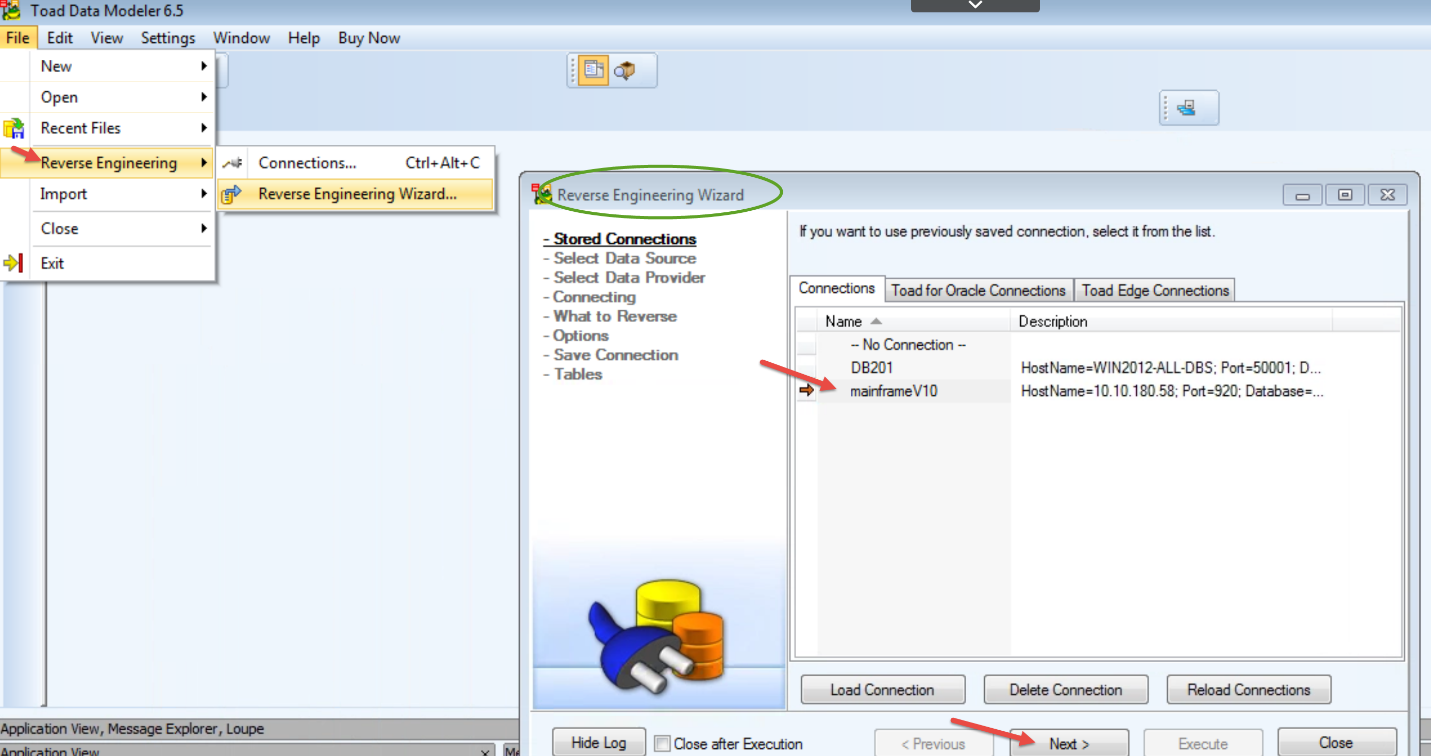The height and width of the screenshot is (756, 1431).
Task: Click the floating toolbar computer icon
Action: pyautogui.click(x=1187, y=108)
